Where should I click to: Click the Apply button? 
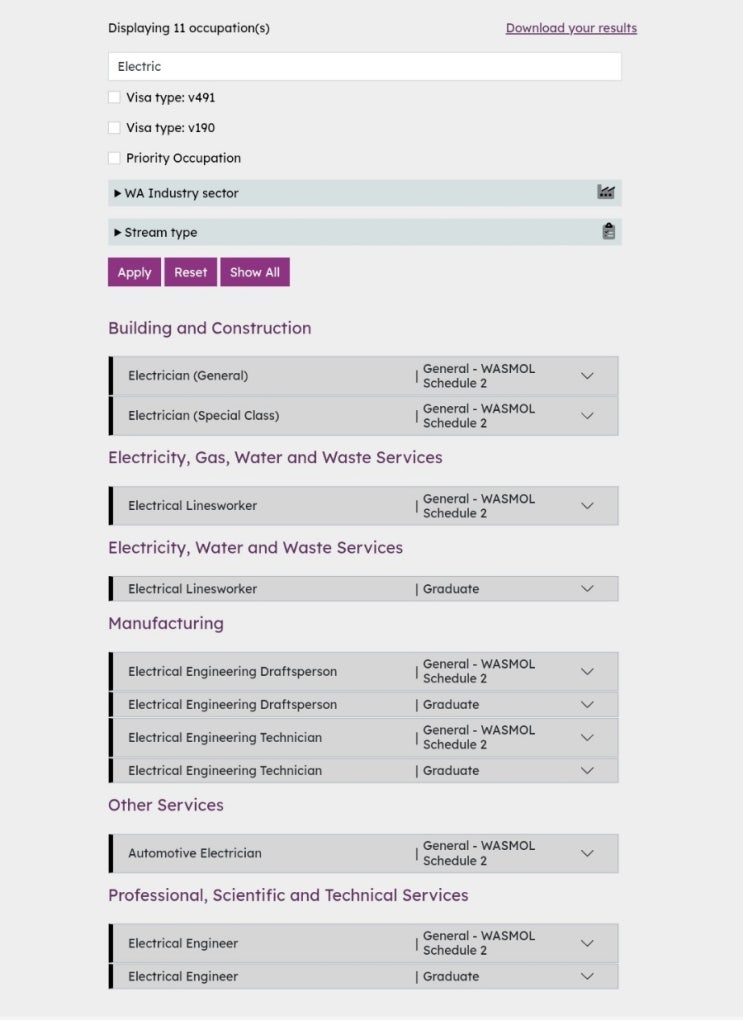(x=134, y=272)
